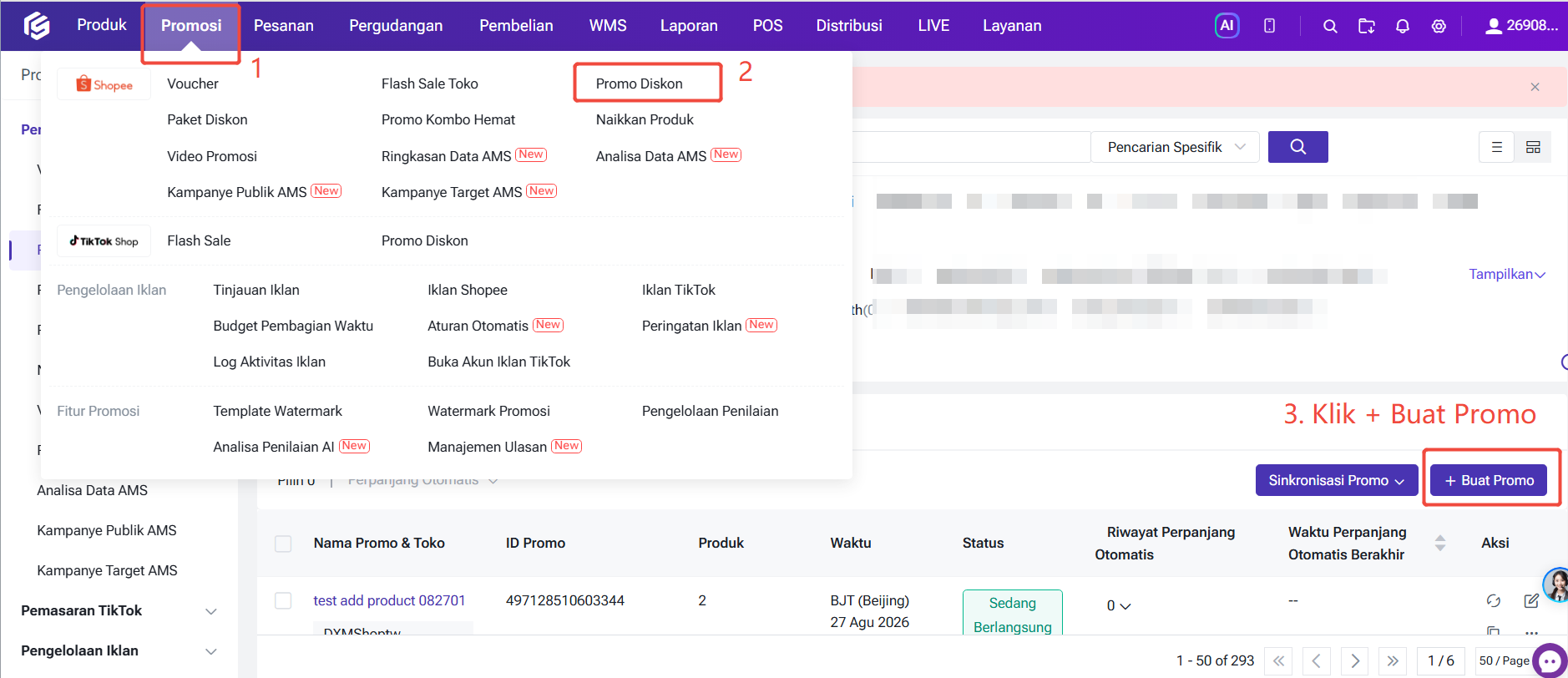1568x678 pixels.
Task: Select Promo Diskon under Shopee menu
Action: click(x=639, y=83)
